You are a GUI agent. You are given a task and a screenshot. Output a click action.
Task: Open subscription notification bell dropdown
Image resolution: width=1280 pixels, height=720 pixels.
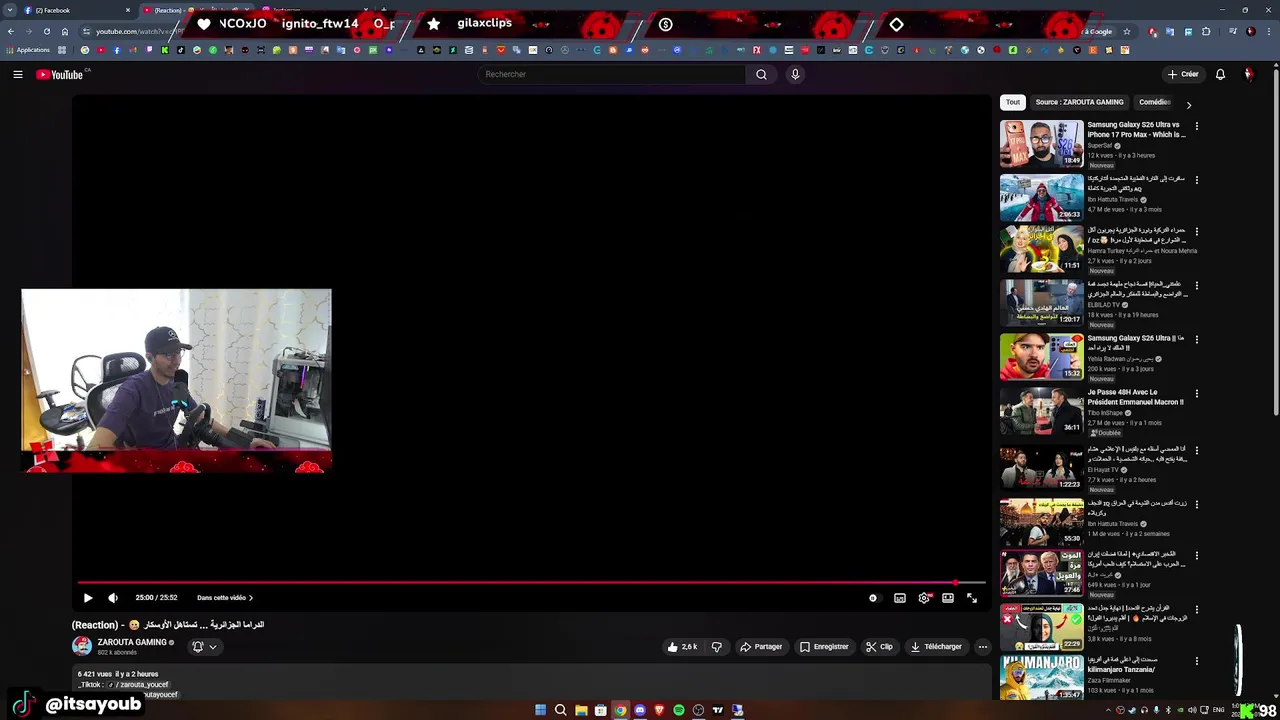[204, 647]
